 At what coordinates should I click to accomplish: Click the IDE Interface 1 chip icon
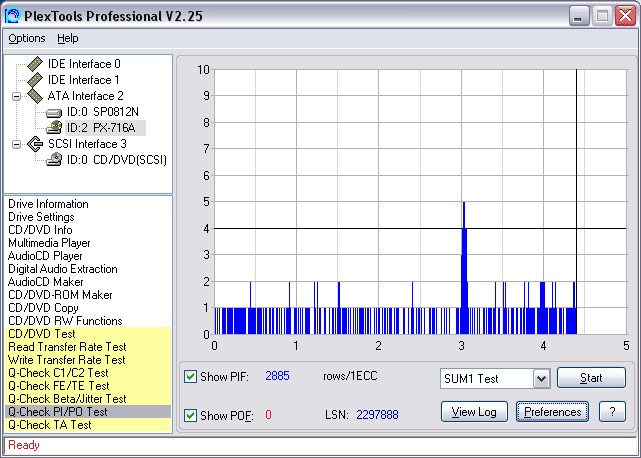[x=35, y=80]
